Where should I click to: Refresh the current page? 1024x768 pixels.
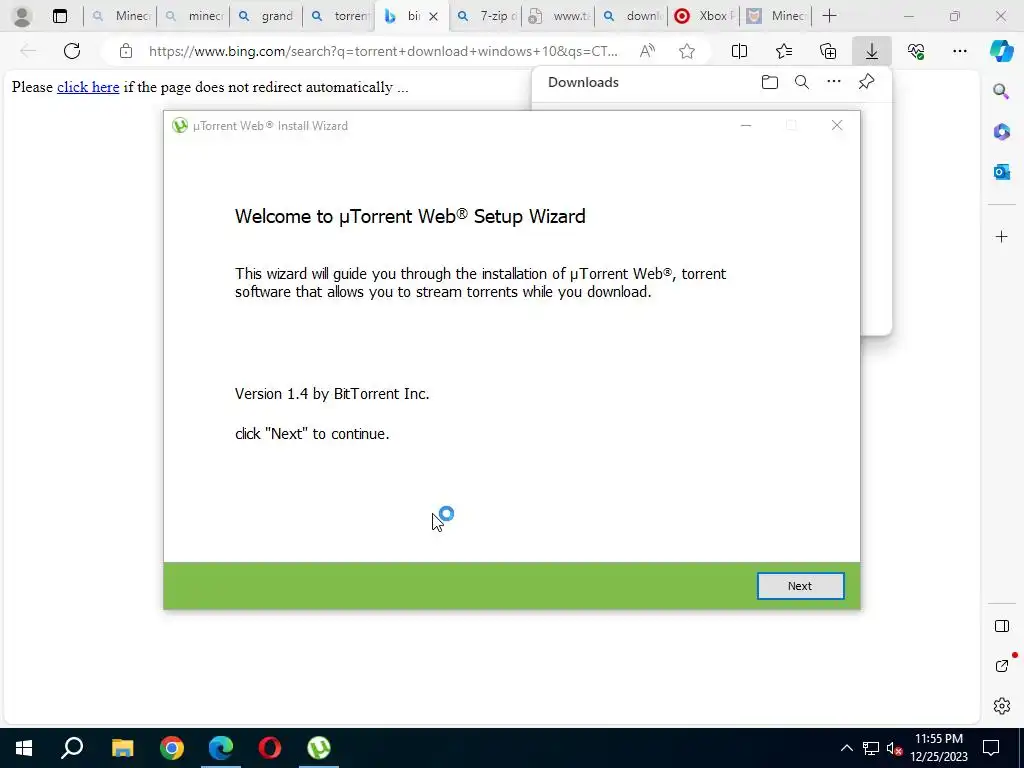click(72, 51)
